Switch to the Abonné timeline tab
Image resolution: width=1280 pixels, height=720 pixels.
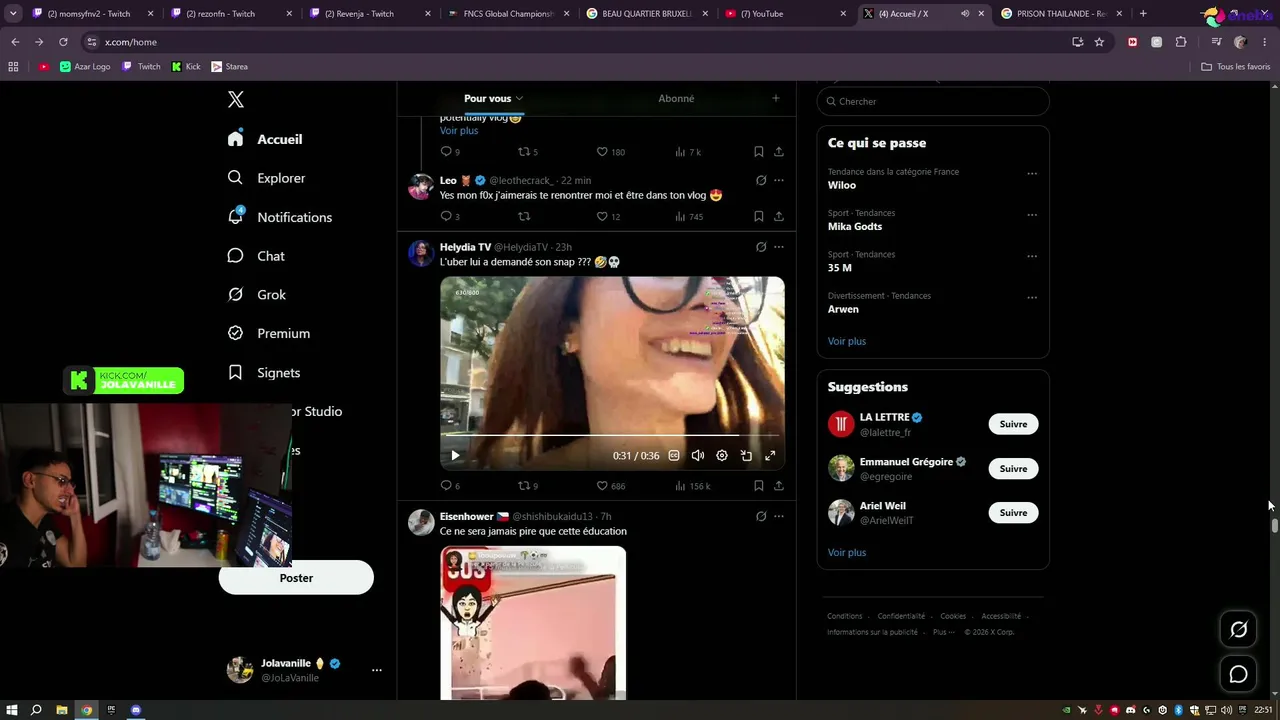(x=676, y=98)
